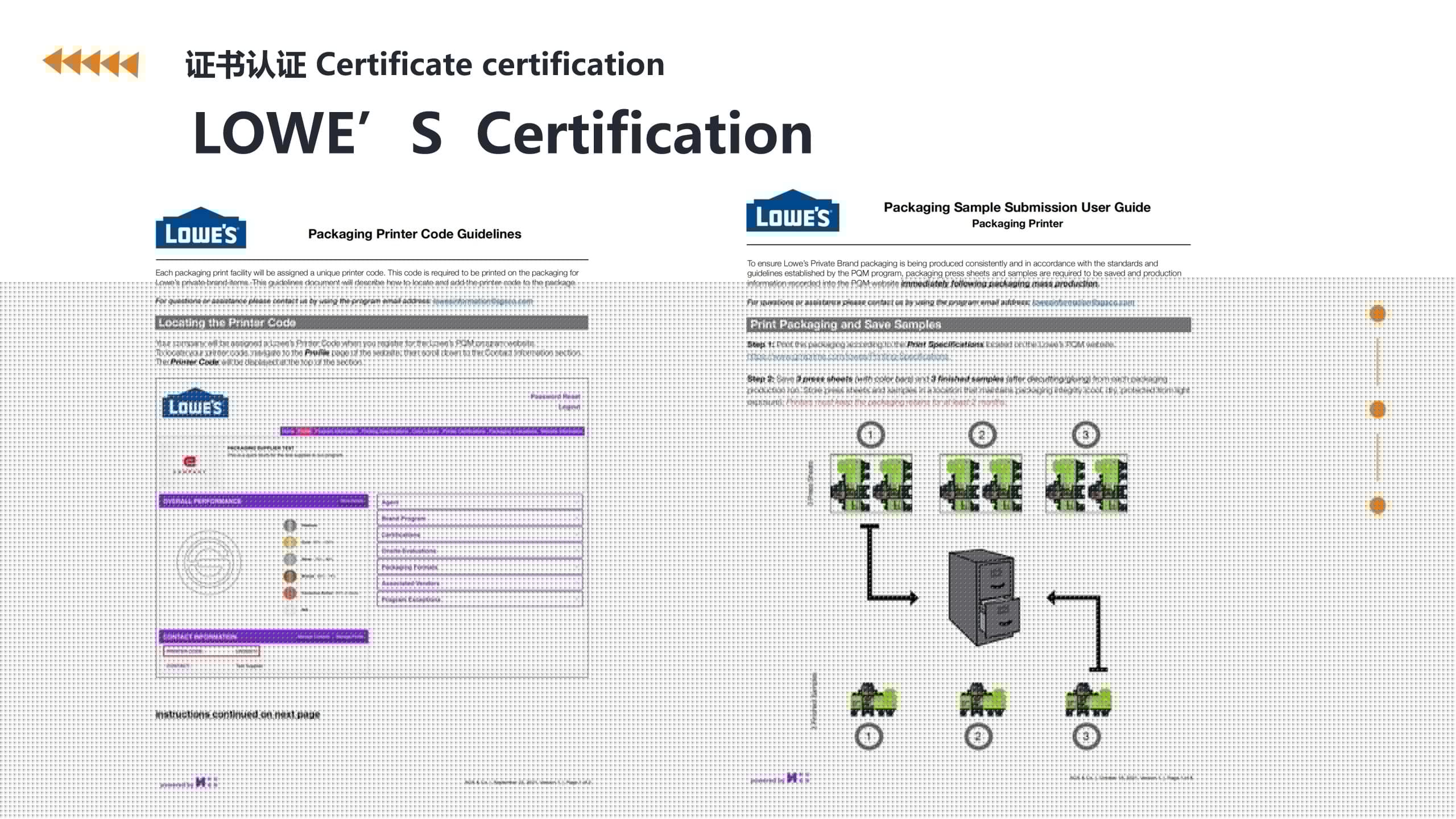The height and width of the screenshot is (819, 1456).
Task: Click the middle orange dot on right edge
Action: coord(1378,409)
